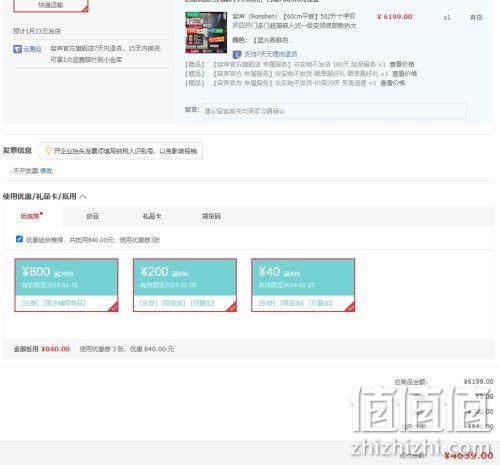View price of third gift item
Viewport: 500px width, 465px height.
tap(393, 83)
